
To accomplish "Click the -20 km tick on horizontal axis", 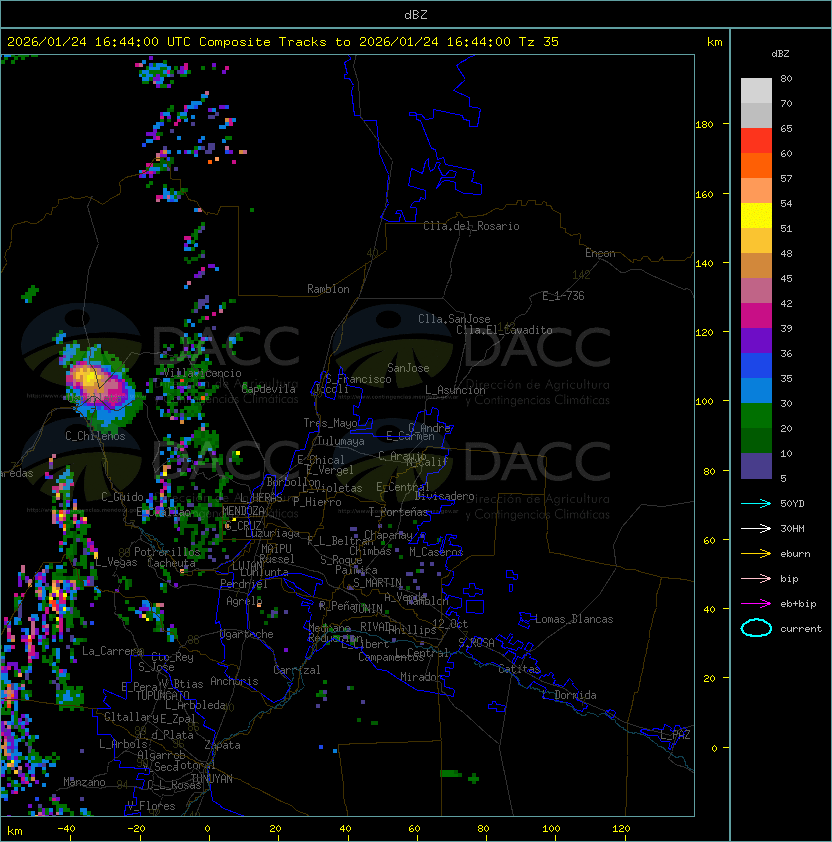I will click(136, 829).
